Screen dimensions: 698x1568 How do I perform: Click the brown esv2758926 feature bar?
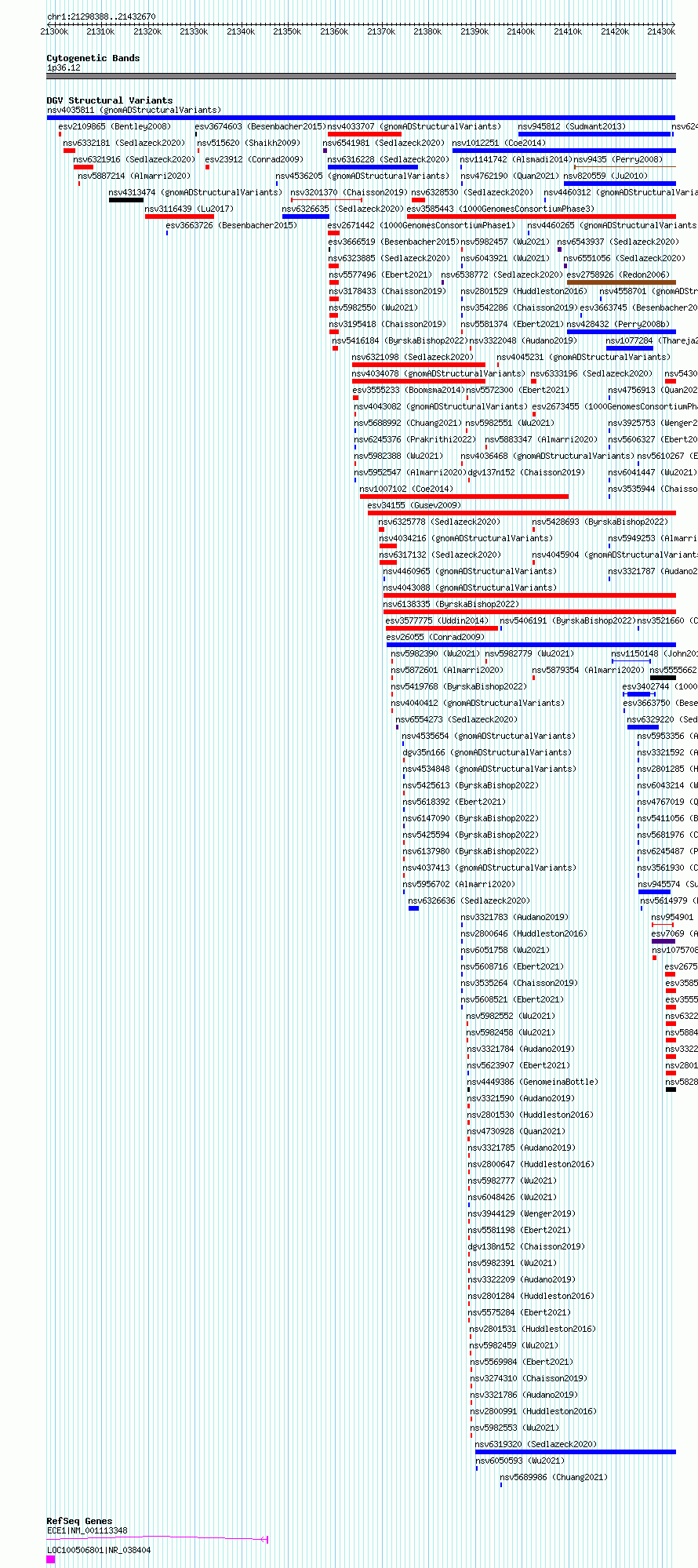coord(621,282)
